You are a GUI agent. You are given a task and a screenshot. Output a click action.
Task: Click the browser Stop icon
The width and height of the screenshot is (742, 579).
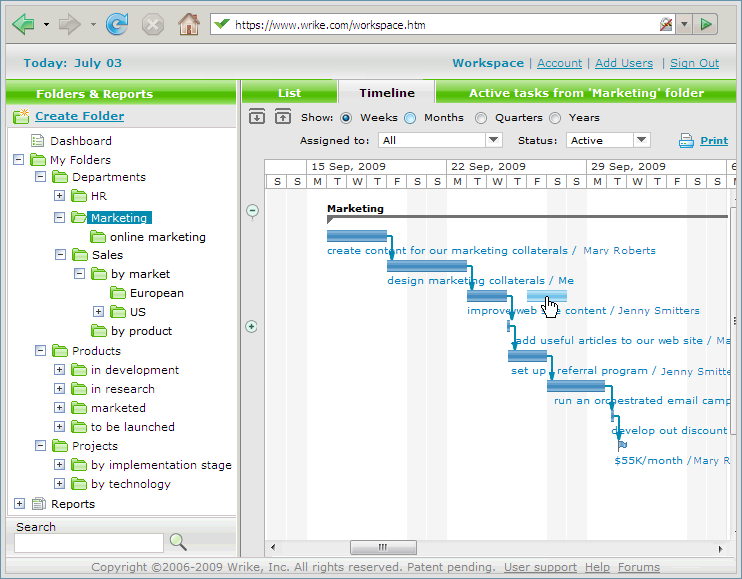point(152,24)
